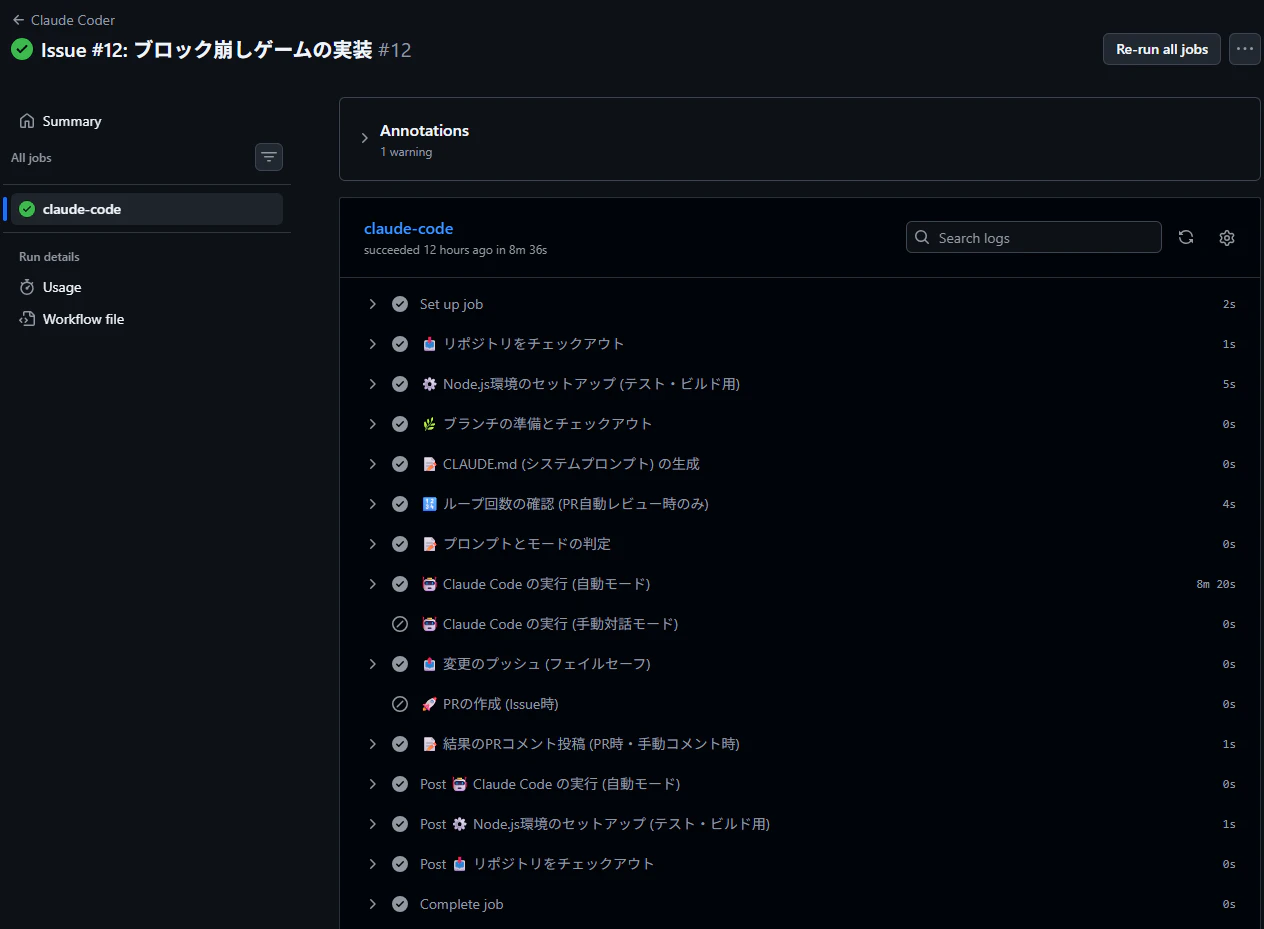The height and width of the screenshot is (929, 1264).
Task: Click the refresh logs icon
Action: [x=1186, y=237]
